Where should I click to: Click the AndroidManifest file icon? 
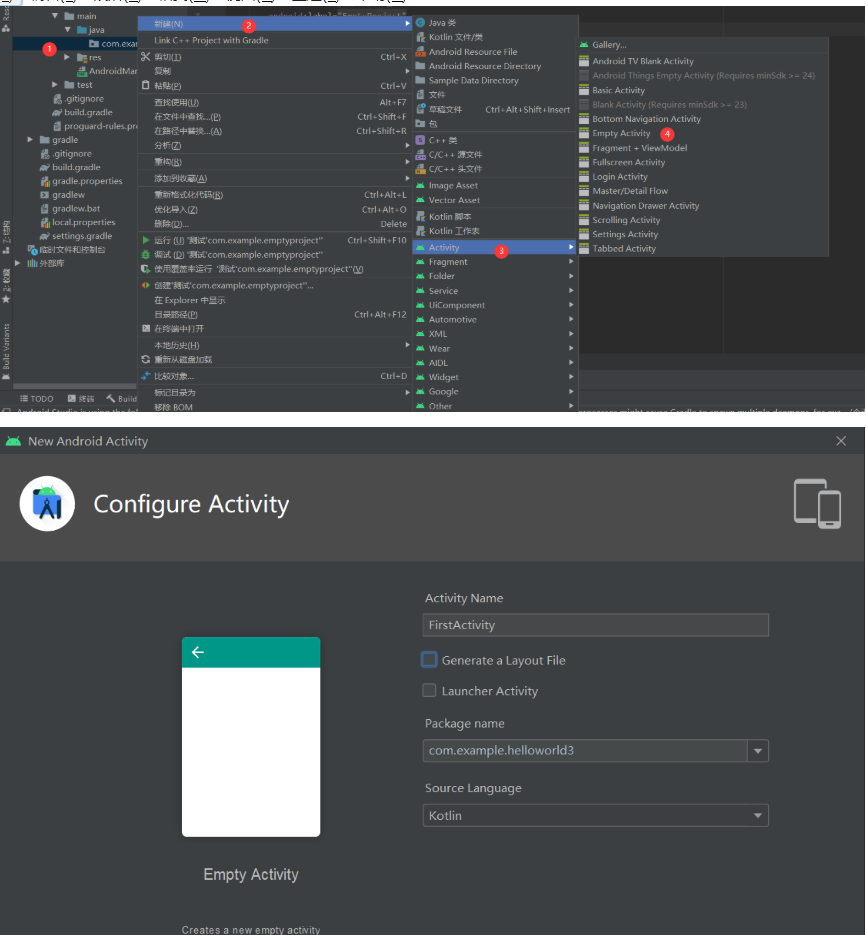pos(82,71)
